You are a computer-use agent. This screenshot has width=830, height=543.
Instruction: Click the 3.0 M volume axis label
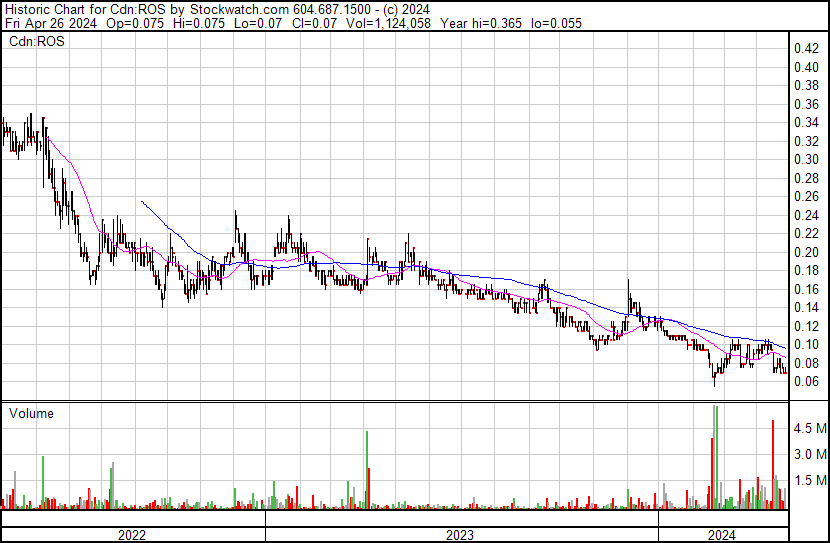click(x=810, y=454)
